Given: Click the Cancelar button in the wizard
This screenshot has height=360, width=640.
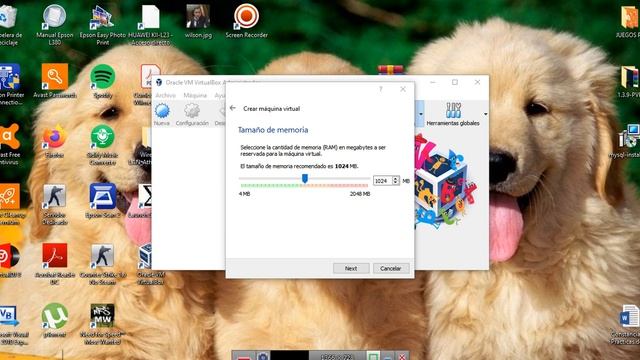Looking at the screenshot, I should pyautogui.click(x=391, y=268).
